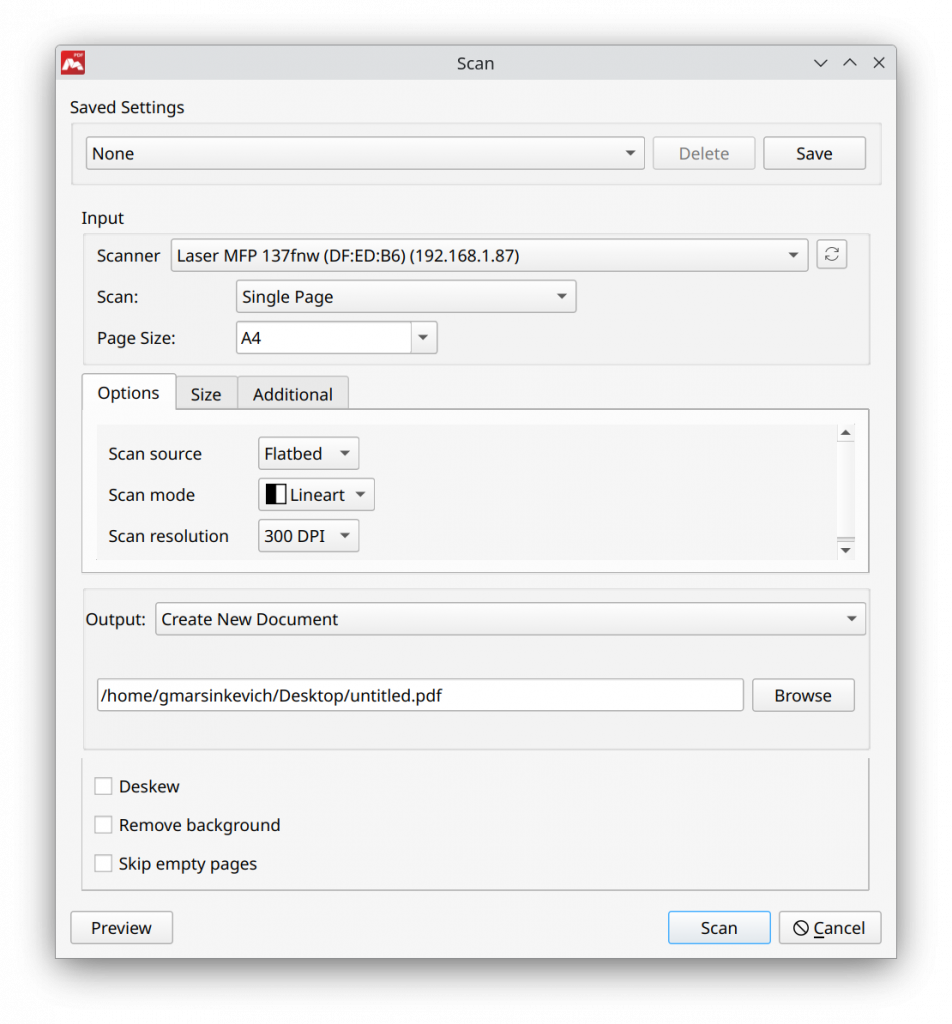Check Remove background
This screenshot has height=1024, width=952.
(x=103, y=825)
